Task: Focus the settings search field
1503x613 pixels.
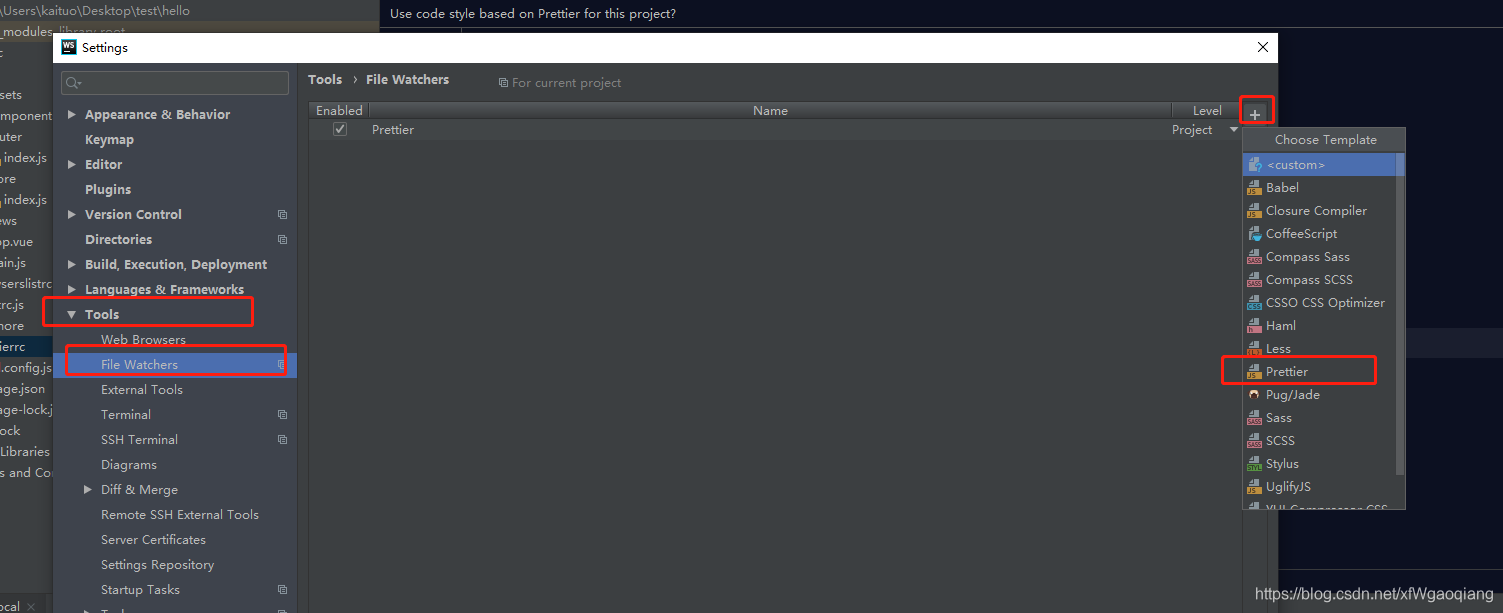Action: (175, 83)
